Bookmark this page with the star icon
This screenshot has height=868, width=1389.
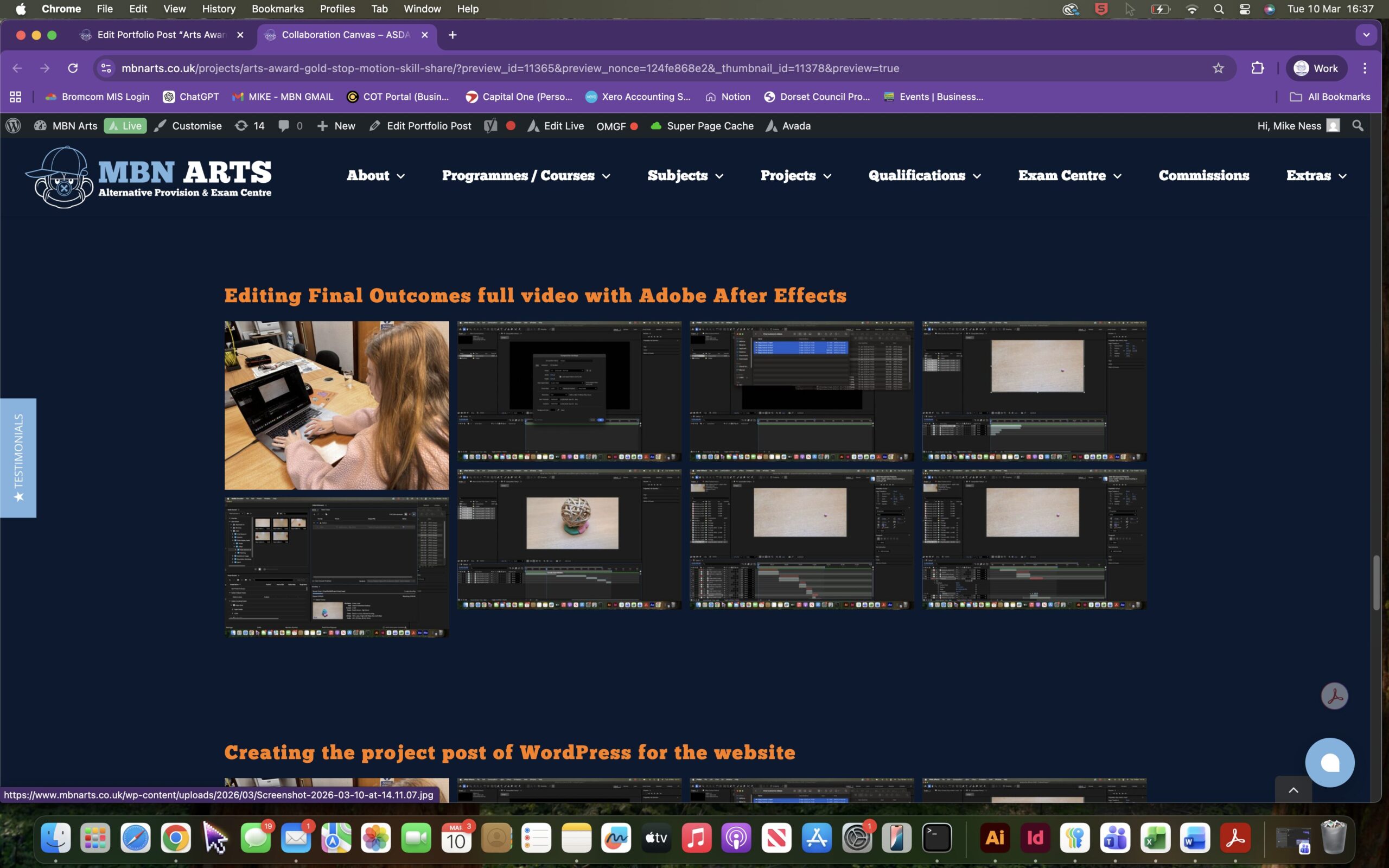point(1218,68)
